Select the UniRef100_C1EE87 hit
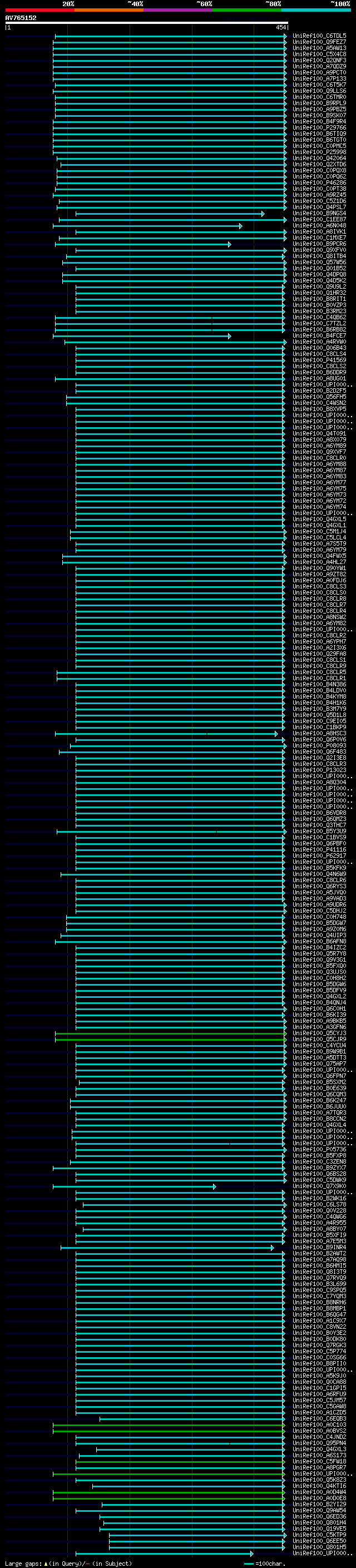Screen dimensions: 356x1568 click(x=319, y=220)
